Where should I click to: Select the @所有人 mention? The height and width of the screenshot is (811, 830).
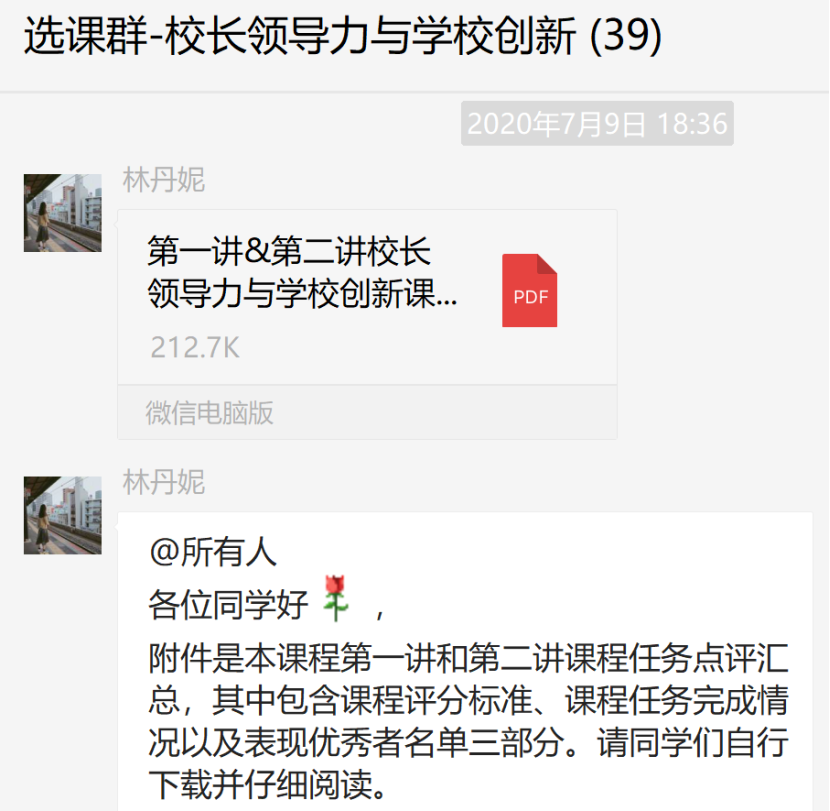click(213, 552)
